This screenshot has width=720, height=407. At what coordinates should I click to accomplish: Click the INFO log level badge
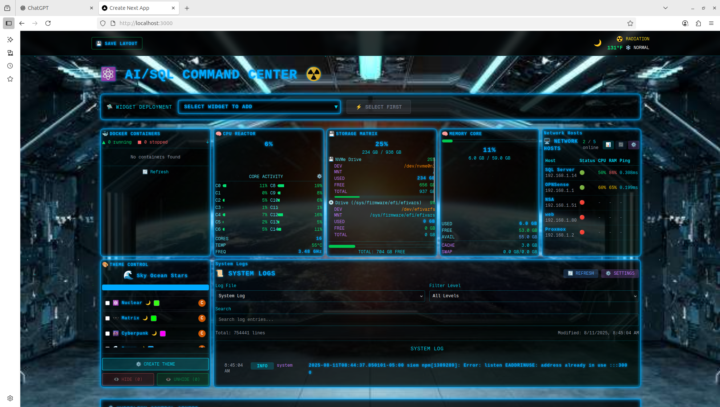(x=262, y=366)
